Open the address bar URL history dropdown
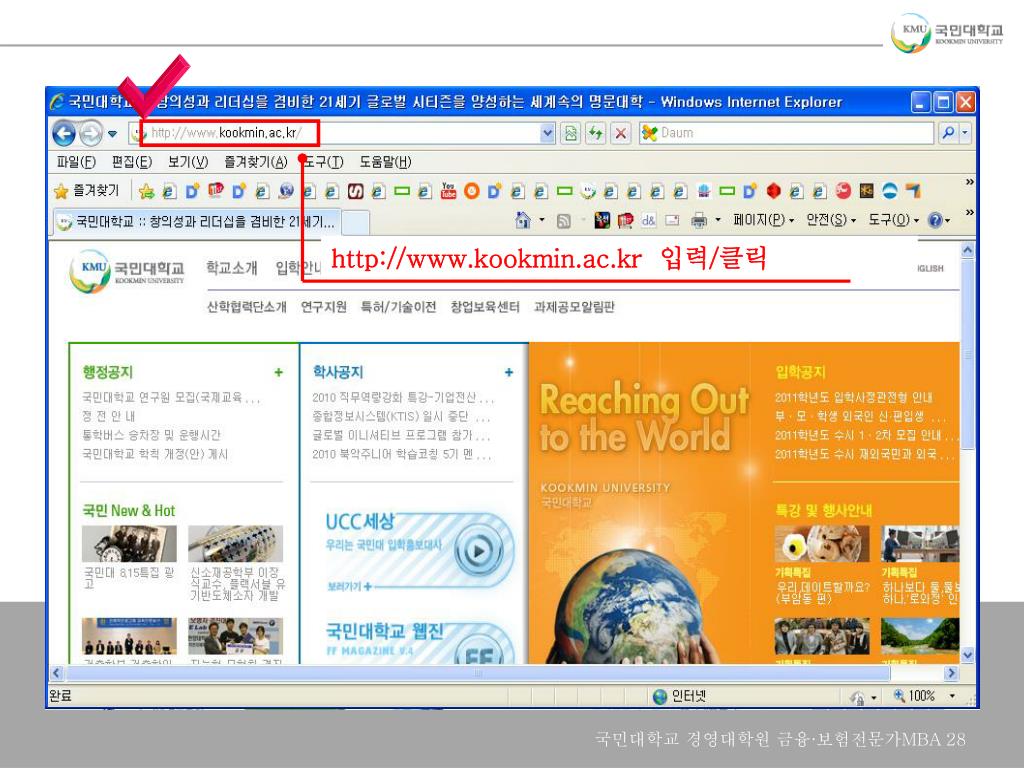The image size is (1024, 768). 547,133
